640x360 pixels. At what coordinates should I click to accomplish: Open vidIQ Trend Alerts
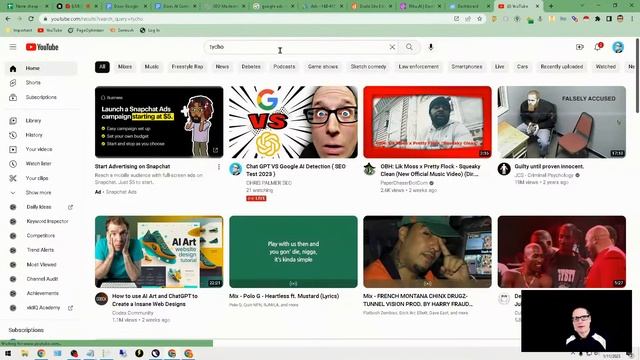(41, 250)
